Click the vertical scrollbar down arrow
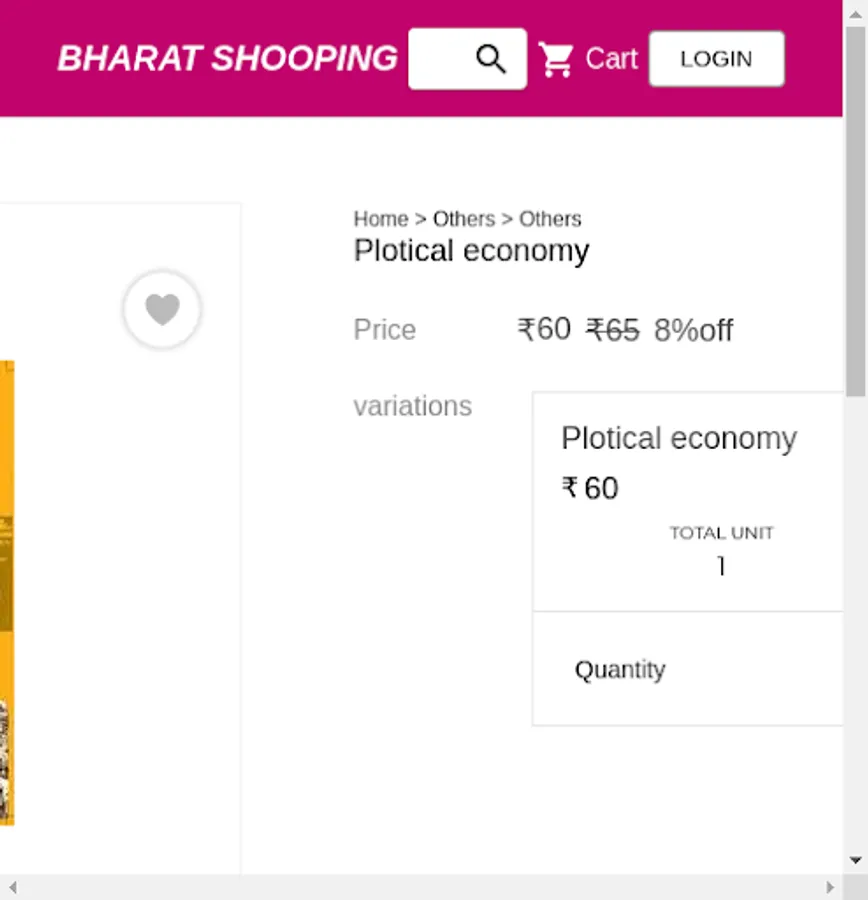Viewport: 868px width, 900px height. click(856, 860)
